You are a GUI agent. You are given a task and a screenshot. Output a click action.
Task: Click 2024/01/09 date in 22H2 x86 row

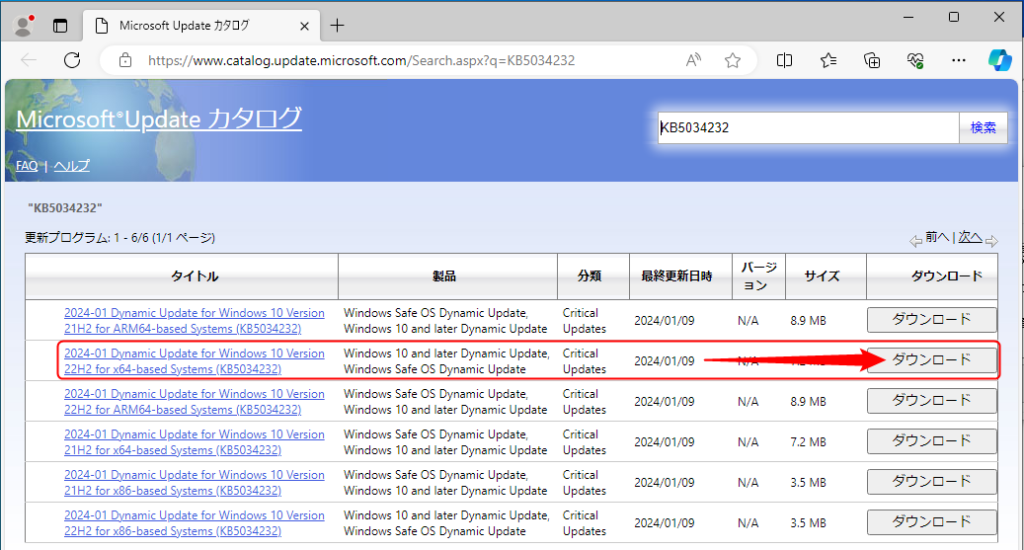664,523
